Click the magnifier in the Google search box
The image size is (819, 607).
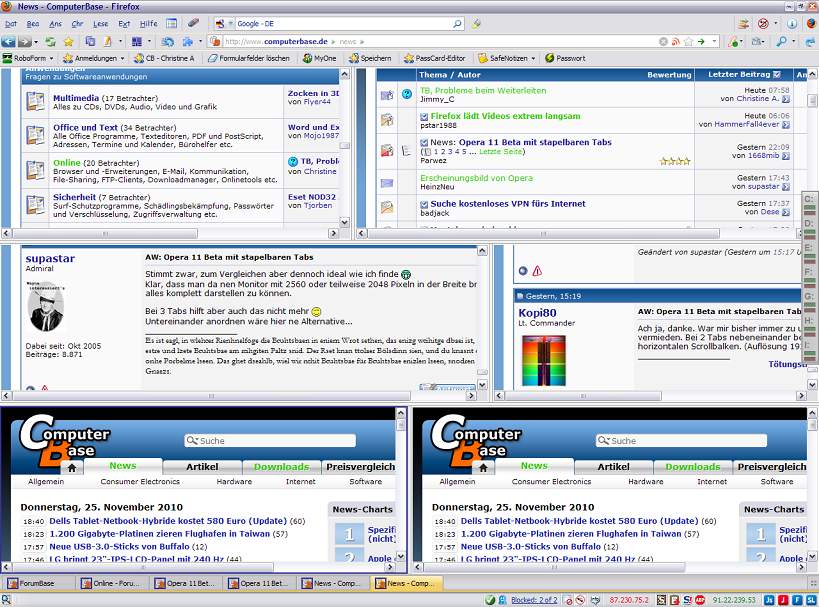pos(457,24)
